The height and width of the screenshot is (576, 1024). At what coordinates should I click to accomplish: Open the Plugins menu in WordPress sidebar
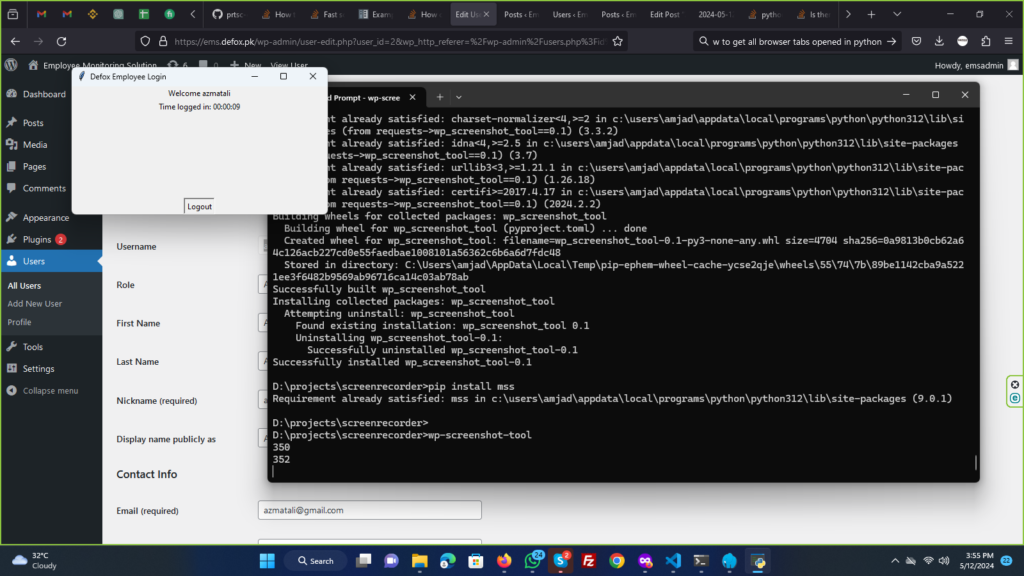tap(37, 240)
